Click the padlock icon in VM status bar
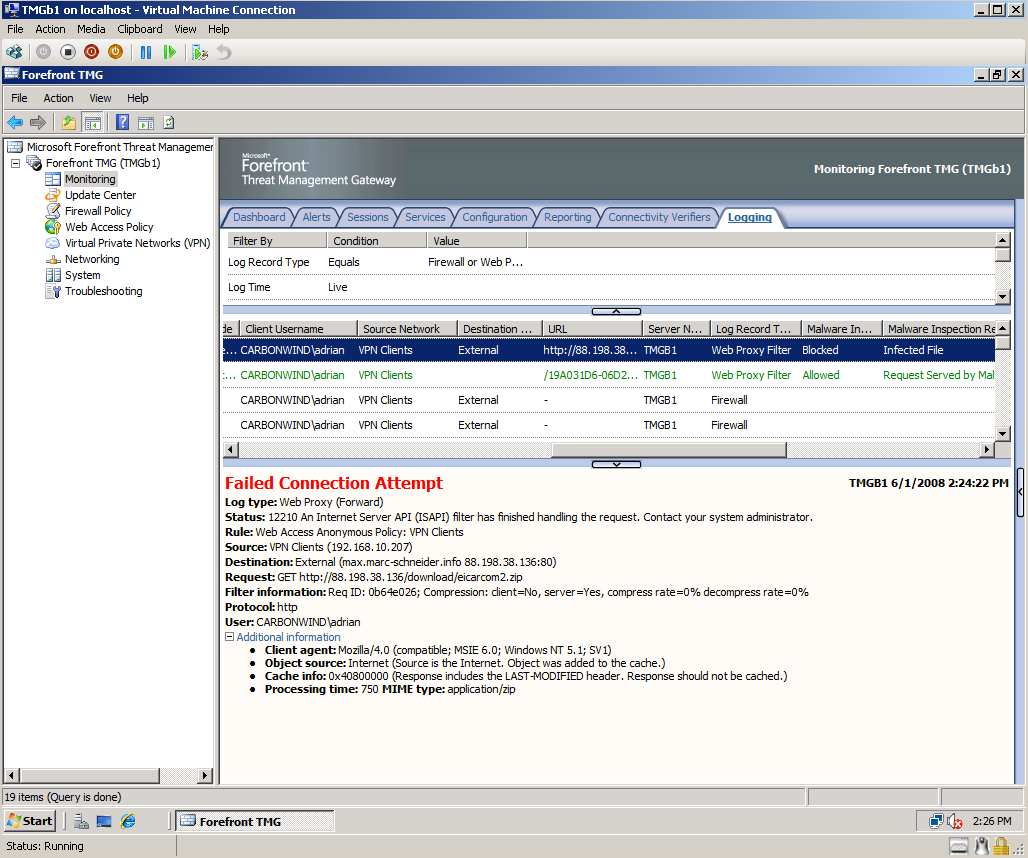 coord(1001,846)
